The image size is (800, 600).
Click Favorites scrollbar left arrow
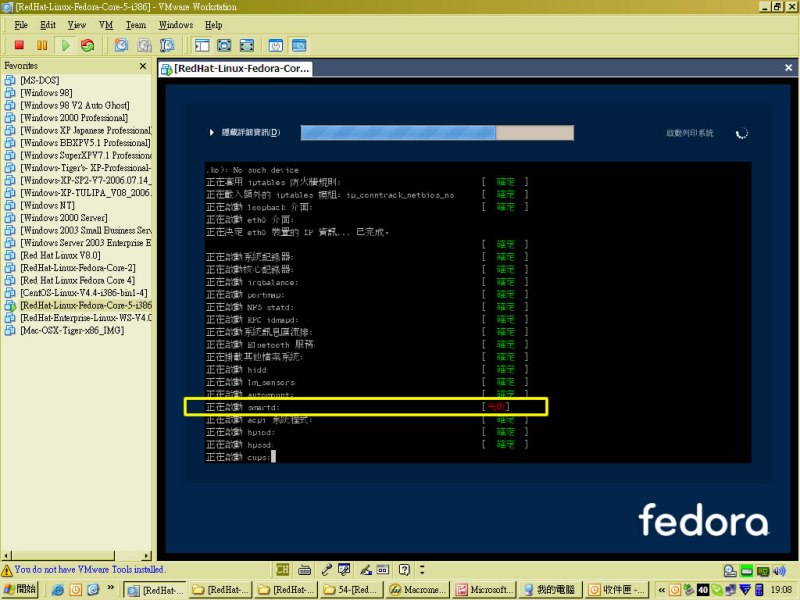coord(7,555)
